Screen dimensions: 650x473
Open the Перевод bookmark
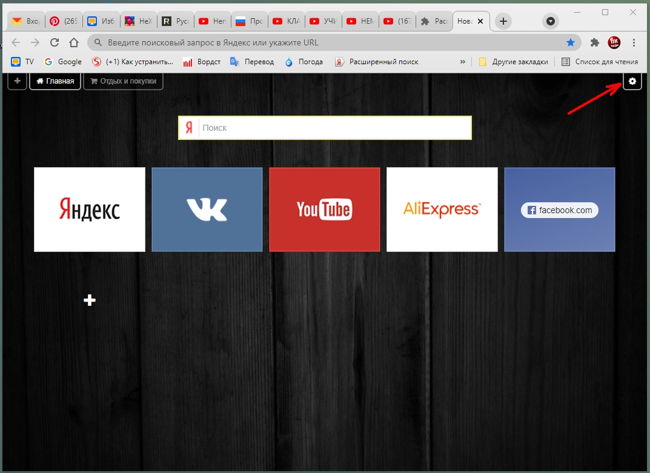tap(252, 62)
